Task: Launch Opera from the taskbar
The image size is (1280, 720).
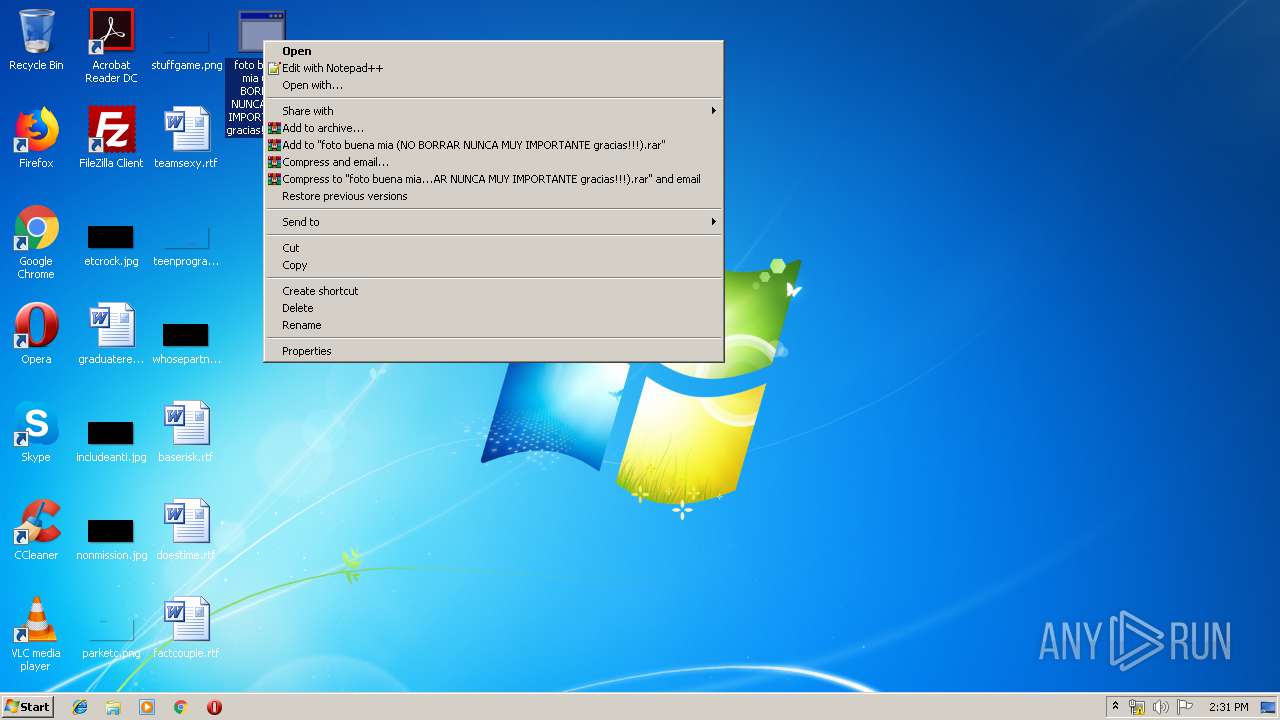Action: click(214, 707)
